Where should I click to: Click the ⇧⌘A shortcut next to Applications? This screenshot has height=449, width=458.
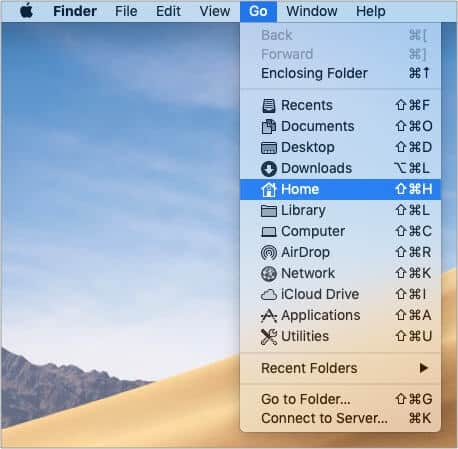413,315
